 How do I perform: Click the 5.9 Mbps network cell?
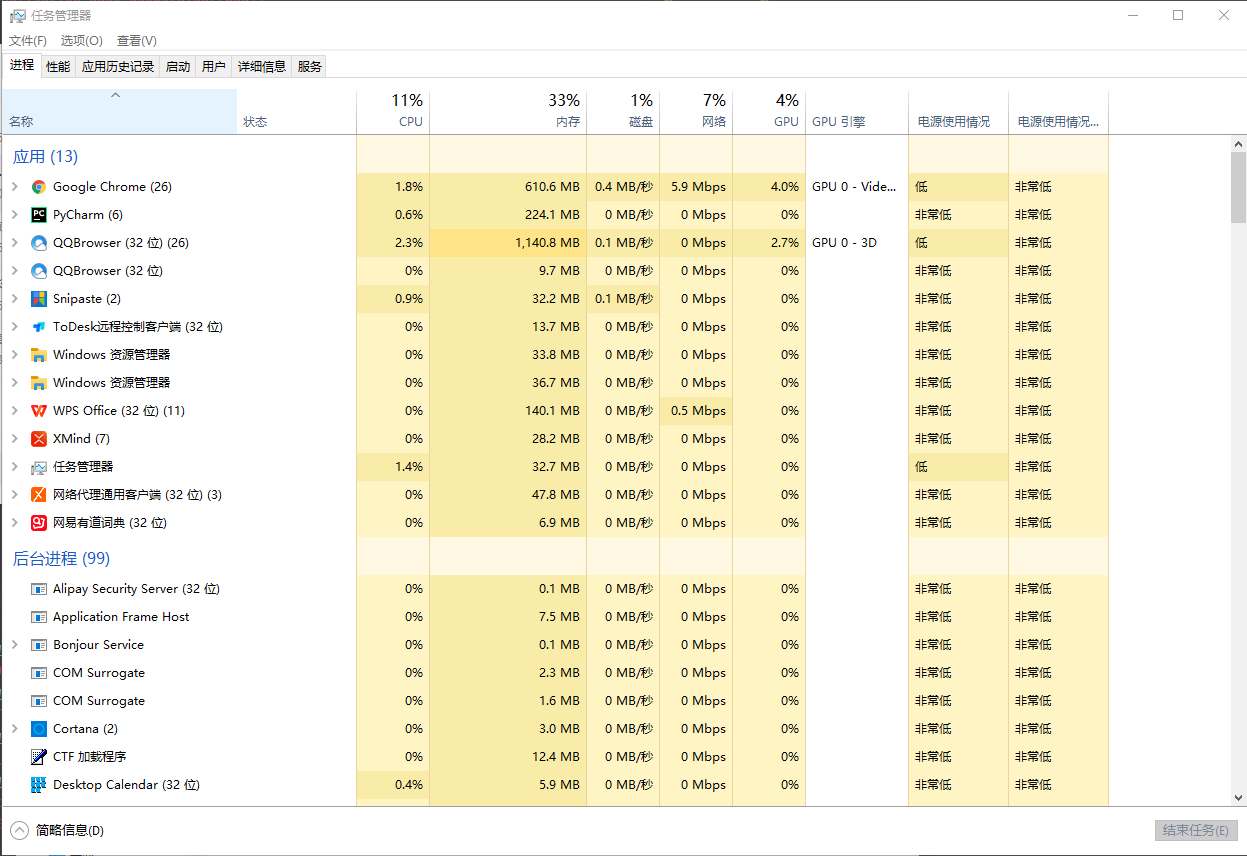(x=696, y=187)
